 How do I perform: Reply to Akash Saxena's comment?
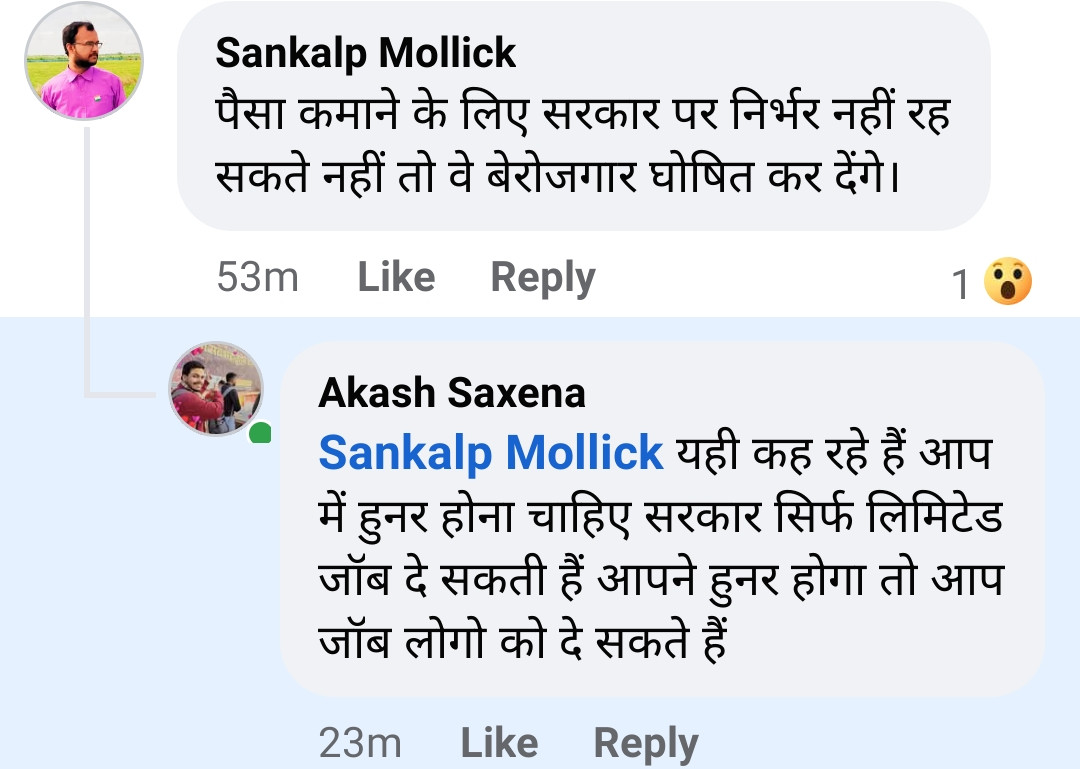point(645,743)
